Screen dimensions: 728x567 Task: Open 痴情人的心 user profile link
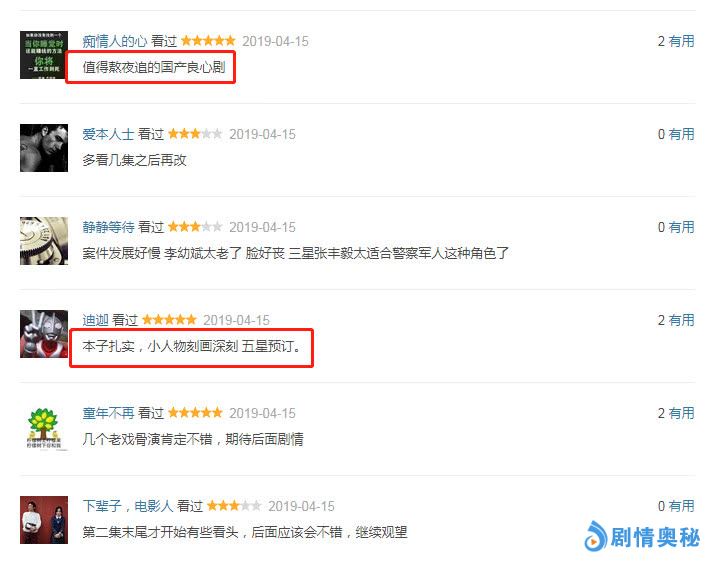[x=115, y=41]
